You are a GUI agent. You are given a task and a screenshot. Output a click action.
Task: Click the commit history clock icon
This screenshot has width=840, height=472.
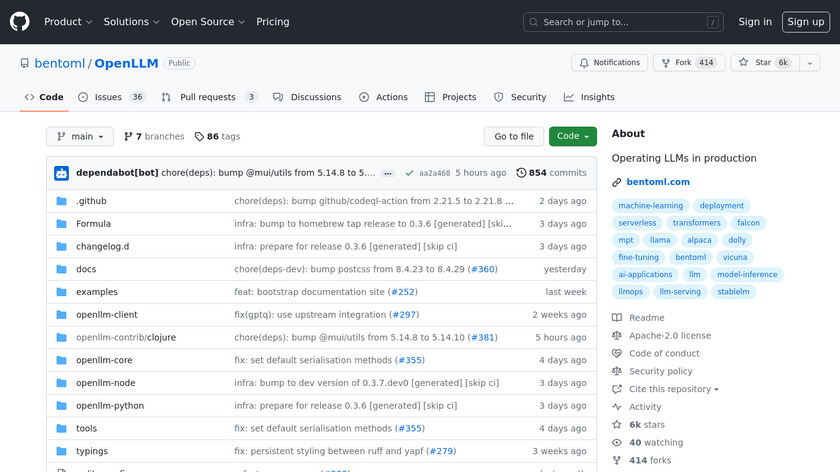click(x=521, y=173)
